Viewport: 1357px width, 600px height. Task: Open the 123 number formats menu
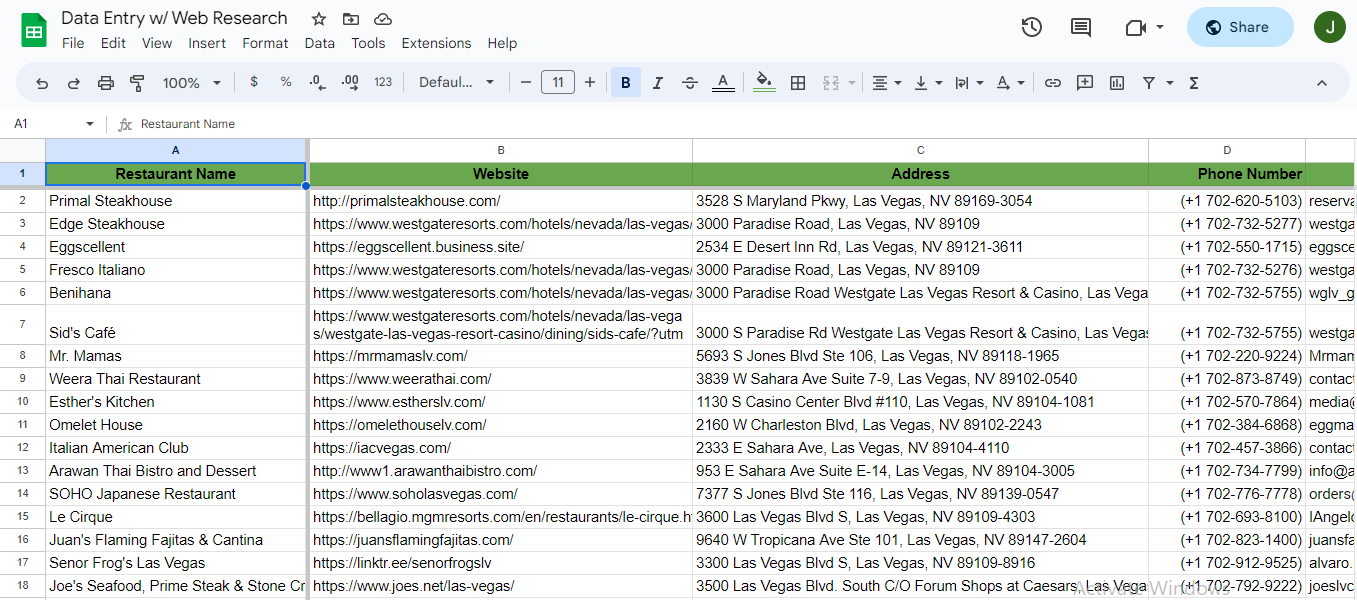[383, 82]
